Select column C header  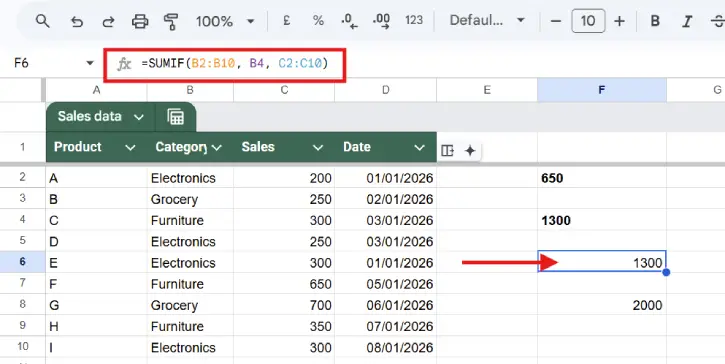pos(284,90)
